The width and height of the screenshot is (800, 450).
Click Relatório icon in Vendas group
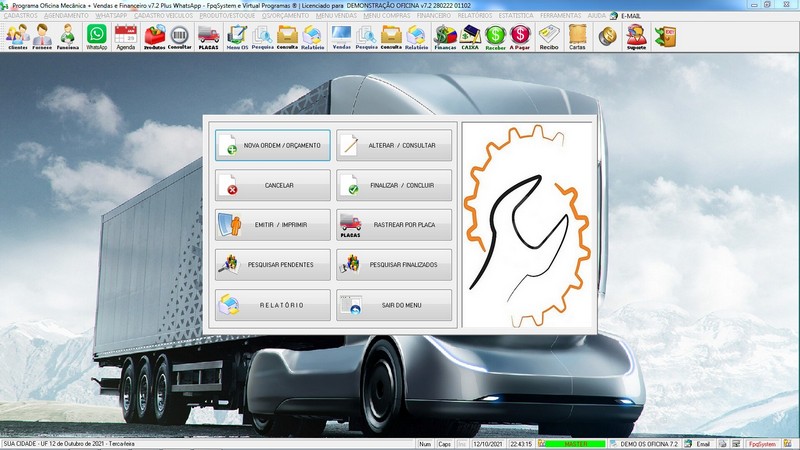point(416,37)
